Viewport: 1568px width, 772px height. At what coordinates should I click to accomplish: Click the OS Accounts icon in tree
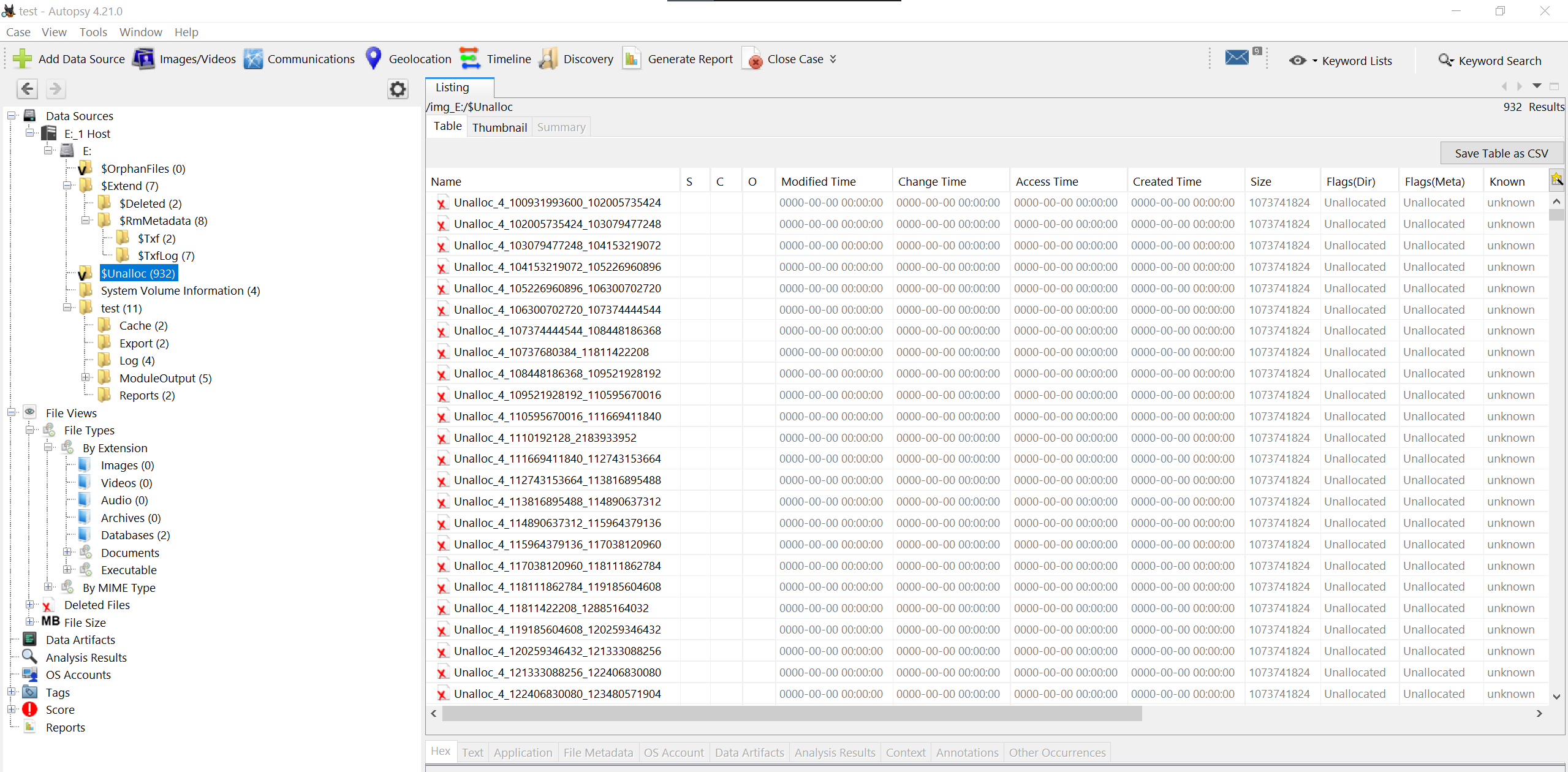(29, 675)
